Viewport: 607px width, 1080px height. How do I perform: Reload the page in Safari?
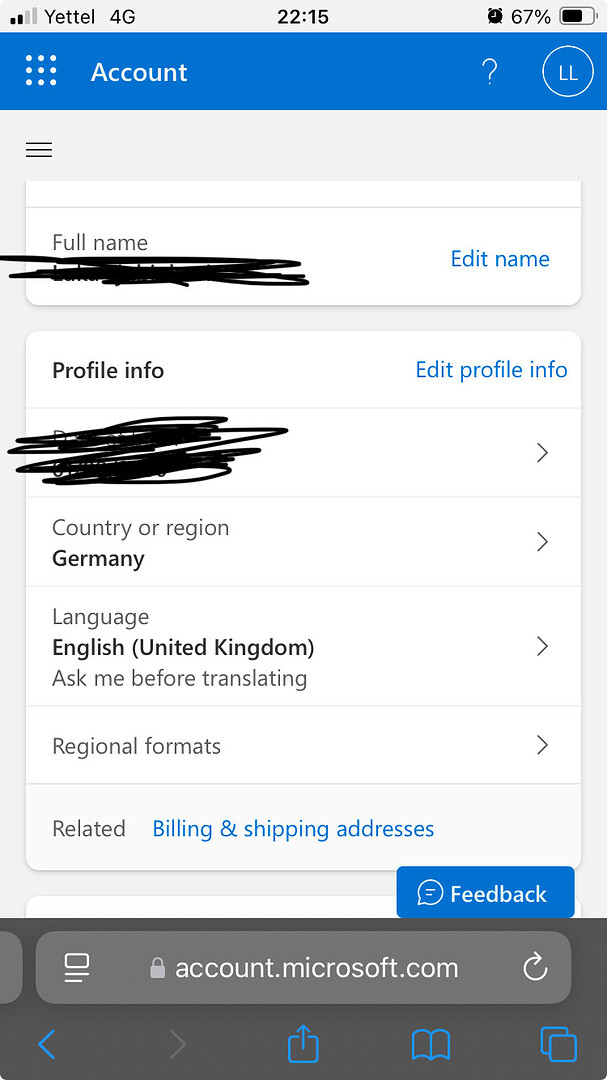click(535, 967)
